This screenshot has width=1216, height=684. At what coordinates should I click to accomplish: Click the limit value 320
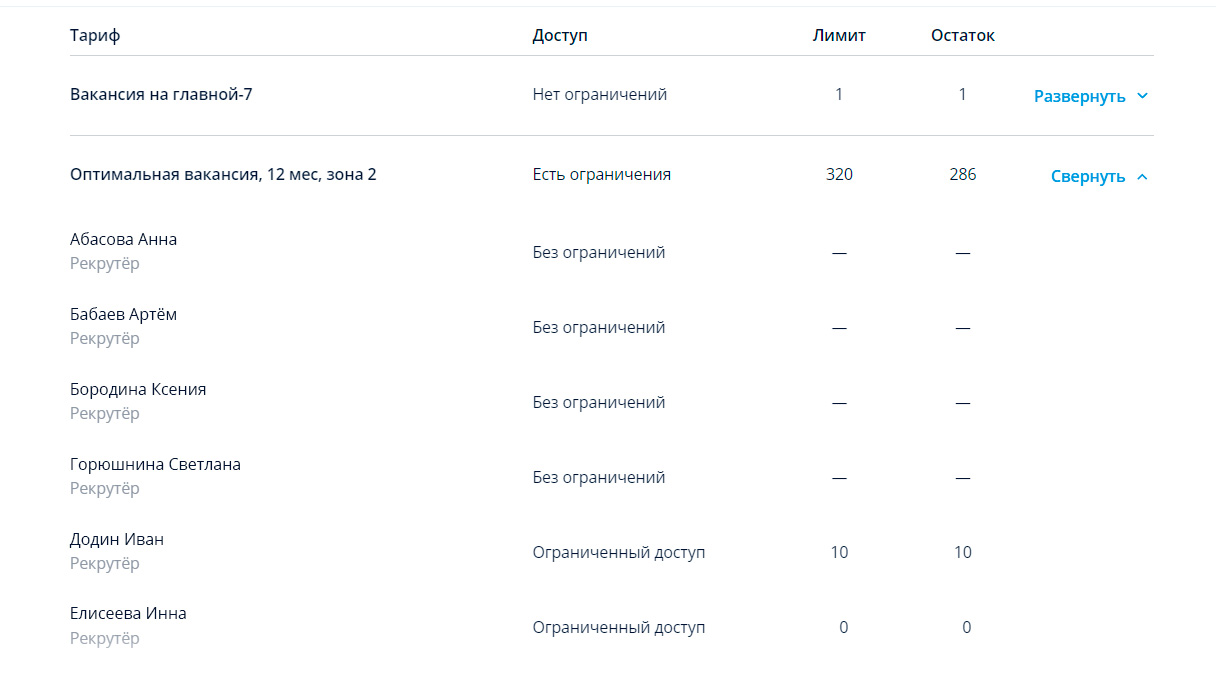click(839, 174)
